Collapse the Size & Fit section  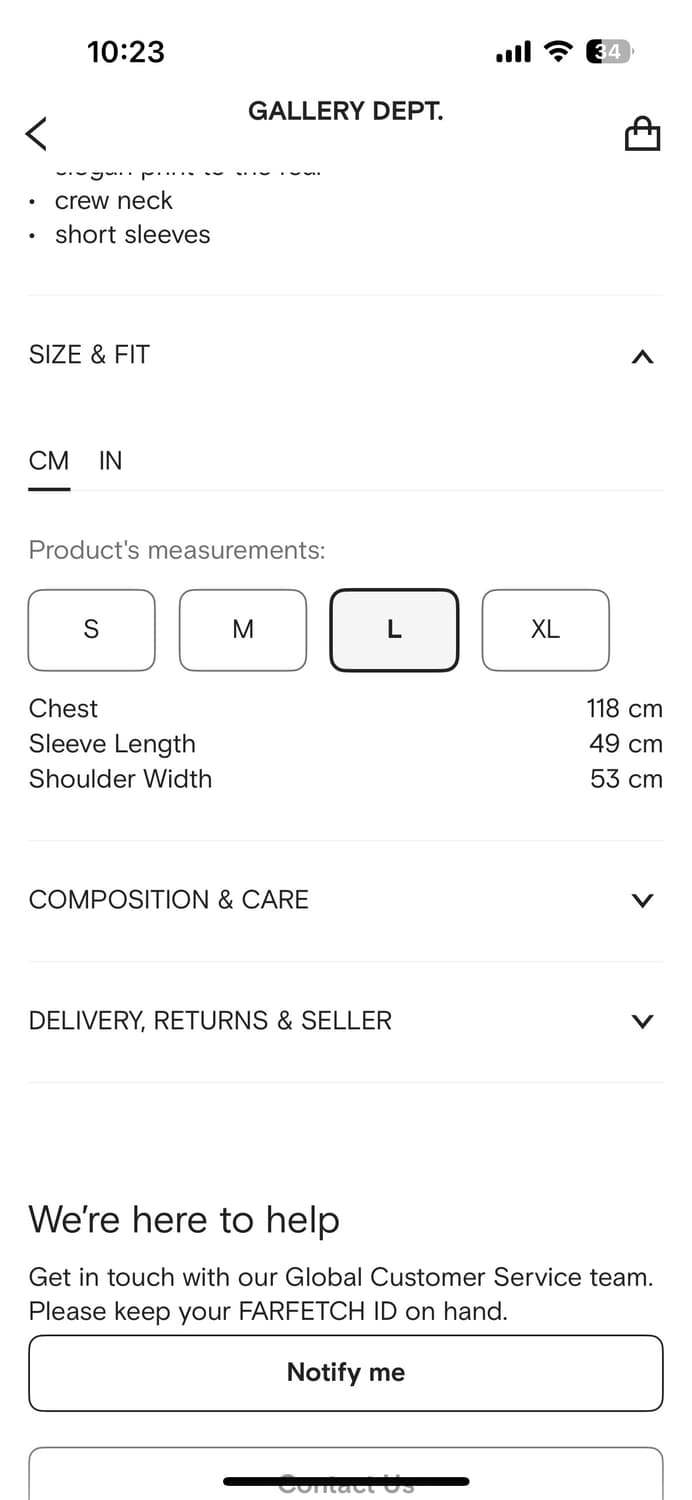643,356
